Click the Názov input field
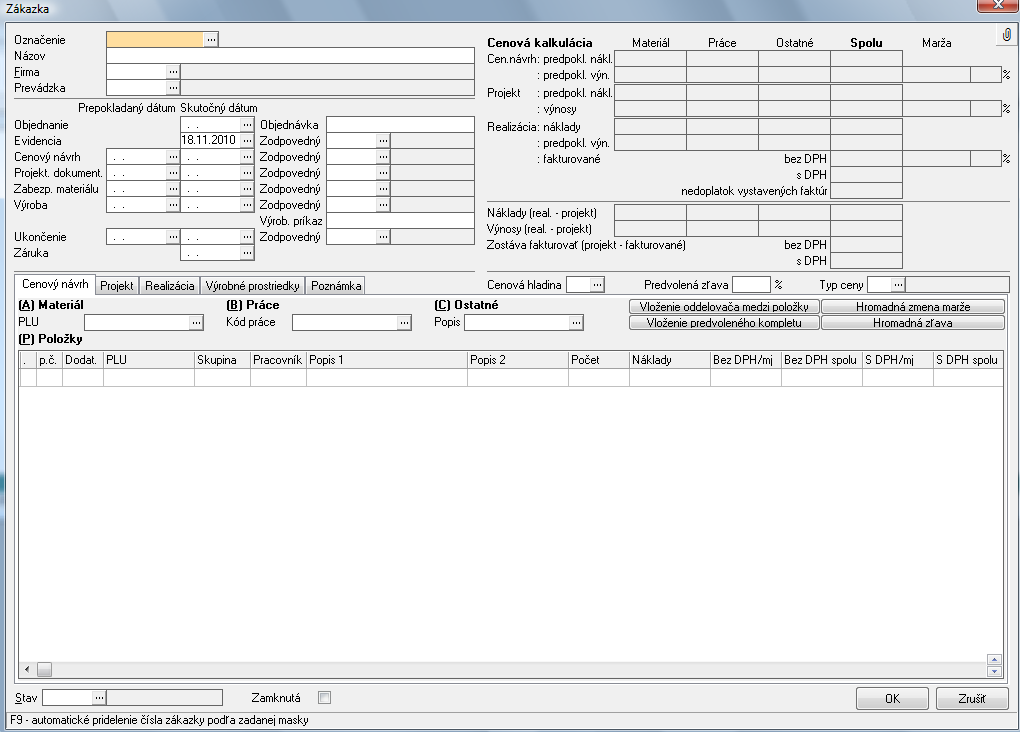The image size is (1020, 732). [x=290, y=56]
